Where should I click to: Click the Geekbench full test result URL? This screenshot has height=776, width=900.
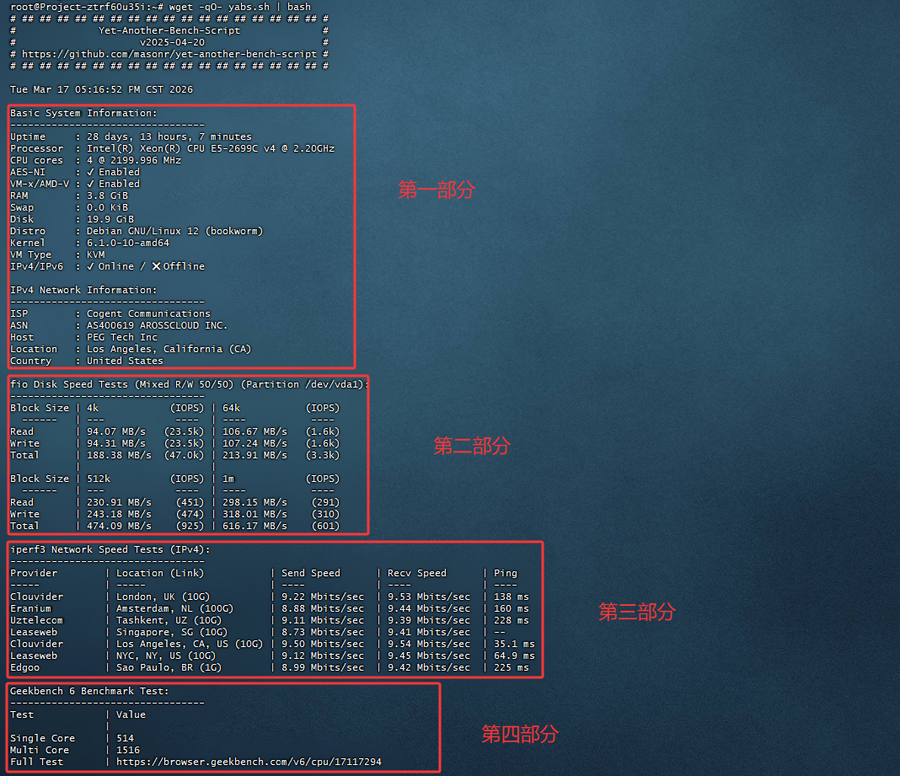(x=248, y=762)
